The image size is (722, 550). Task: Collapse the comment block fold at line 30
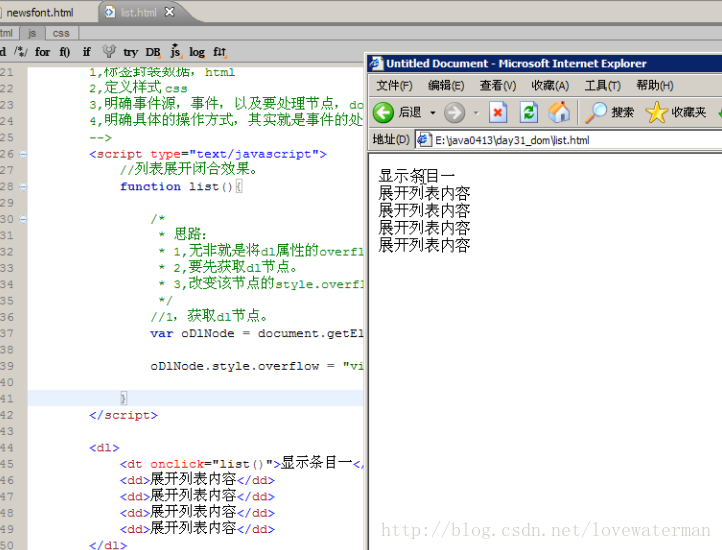coord(23,219)
